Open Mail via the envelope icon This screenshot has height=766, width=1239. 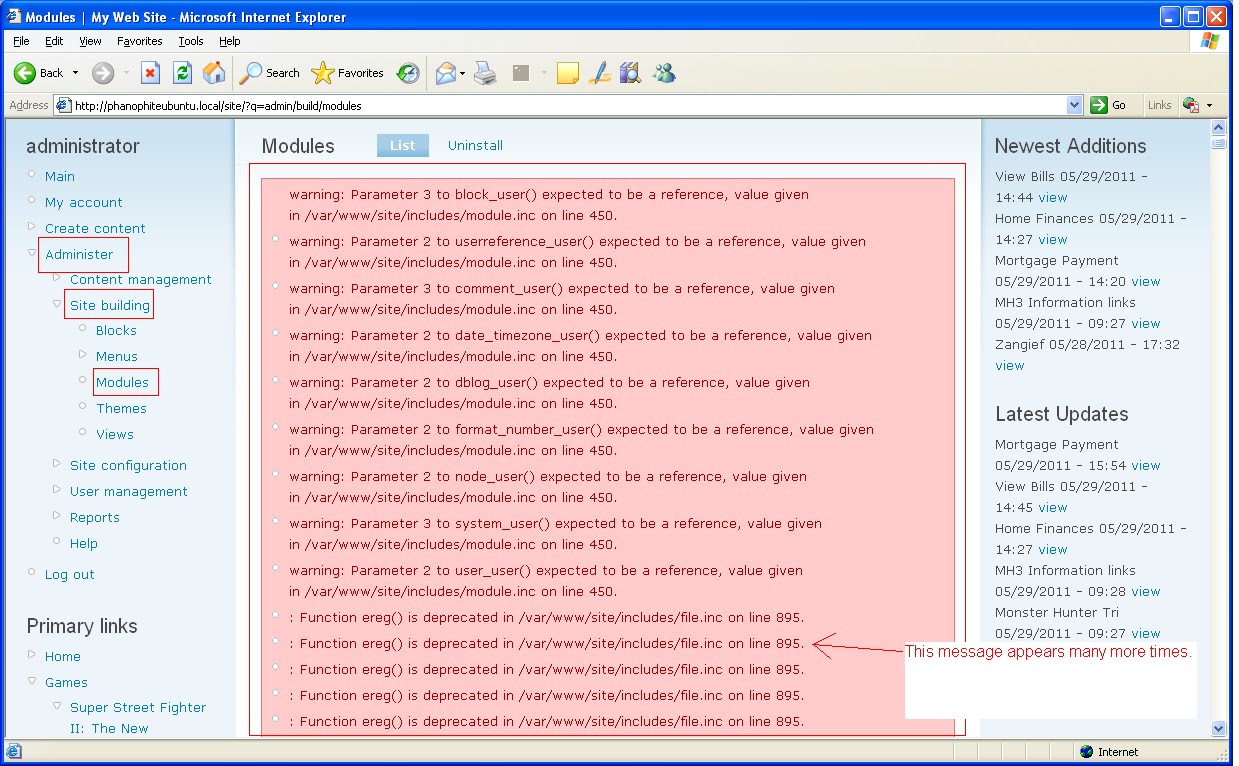pos(445,72)
